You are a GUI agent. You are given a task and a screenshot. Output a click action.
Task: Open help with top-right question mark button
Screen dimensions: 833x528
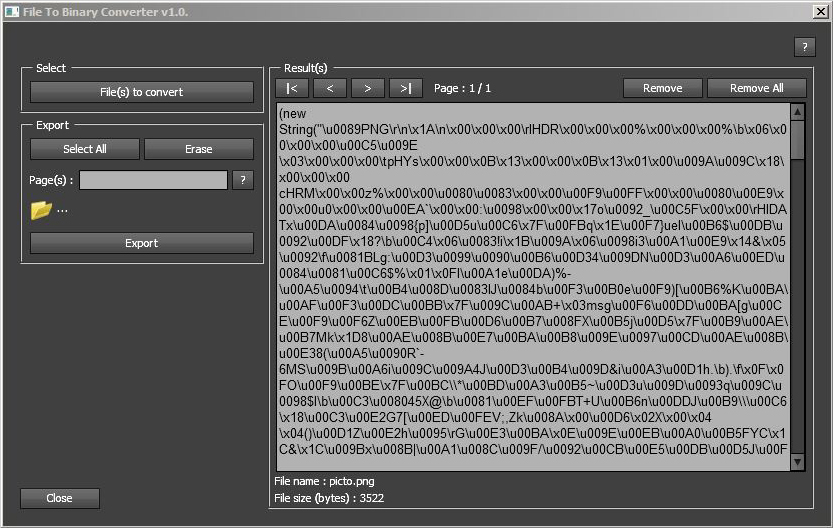805,47
